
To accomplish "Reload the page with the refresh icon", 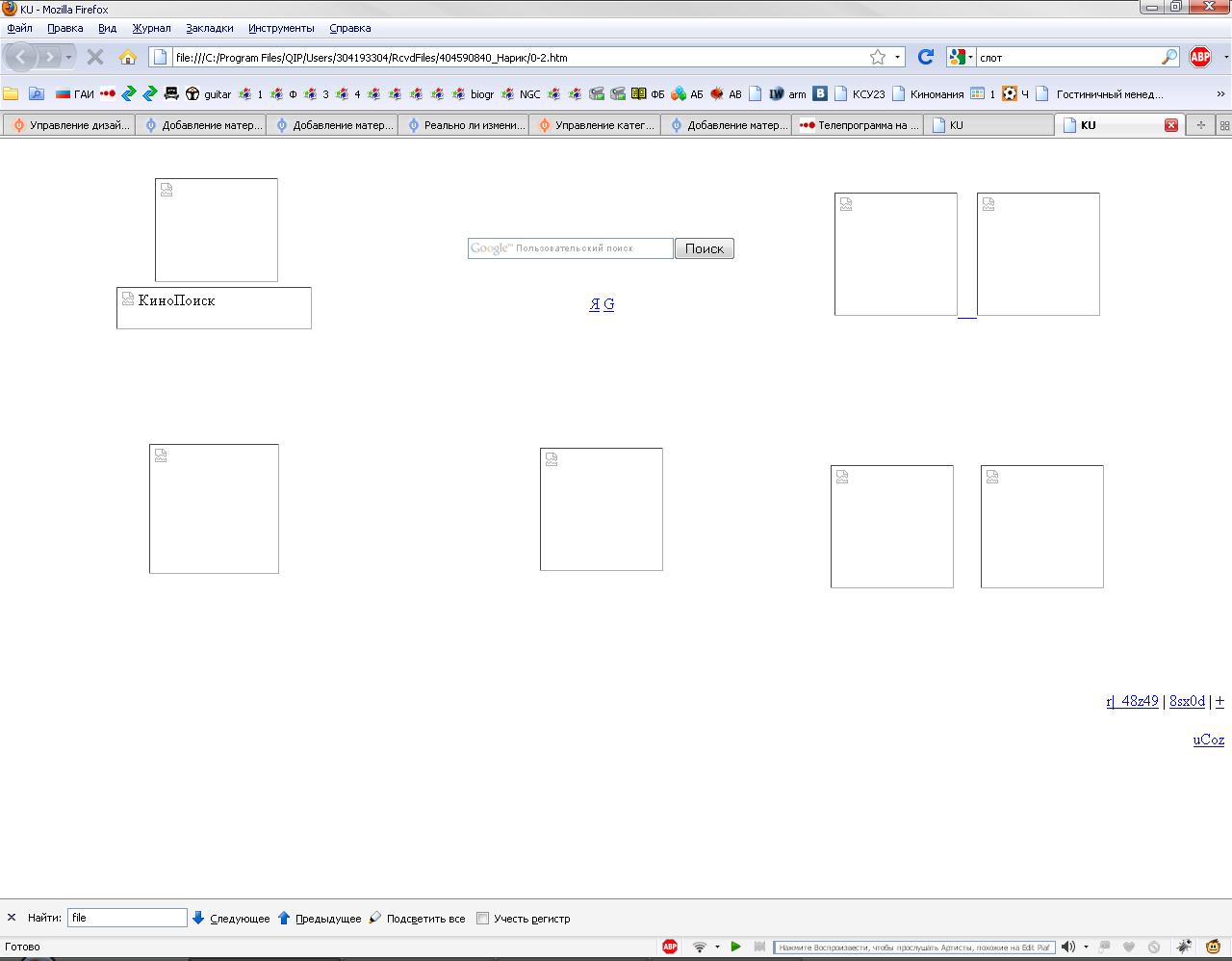I will tap(925, 57).
